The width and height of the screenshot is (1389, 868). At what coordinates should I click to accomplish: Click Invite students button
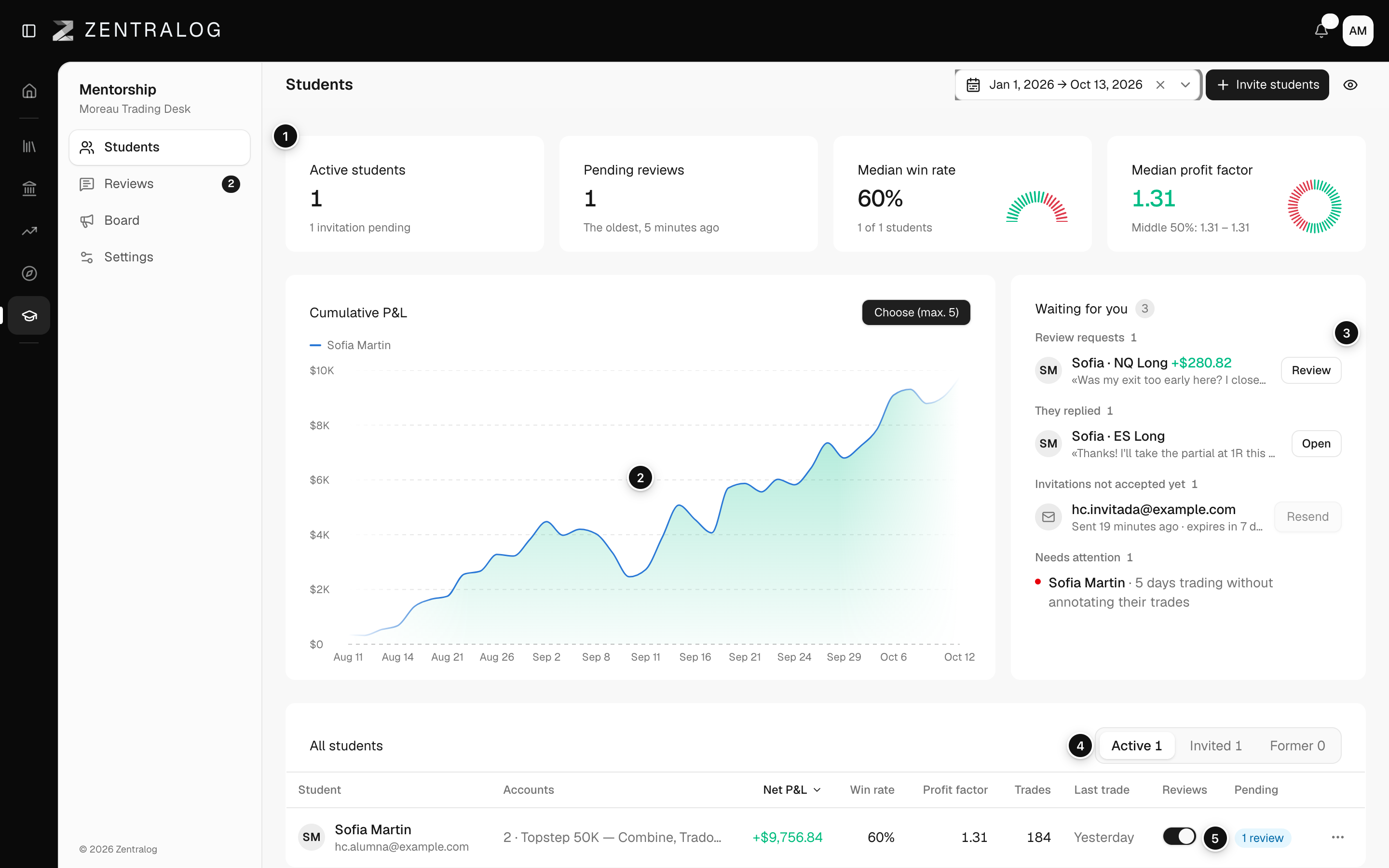(x=1267, y=85)
